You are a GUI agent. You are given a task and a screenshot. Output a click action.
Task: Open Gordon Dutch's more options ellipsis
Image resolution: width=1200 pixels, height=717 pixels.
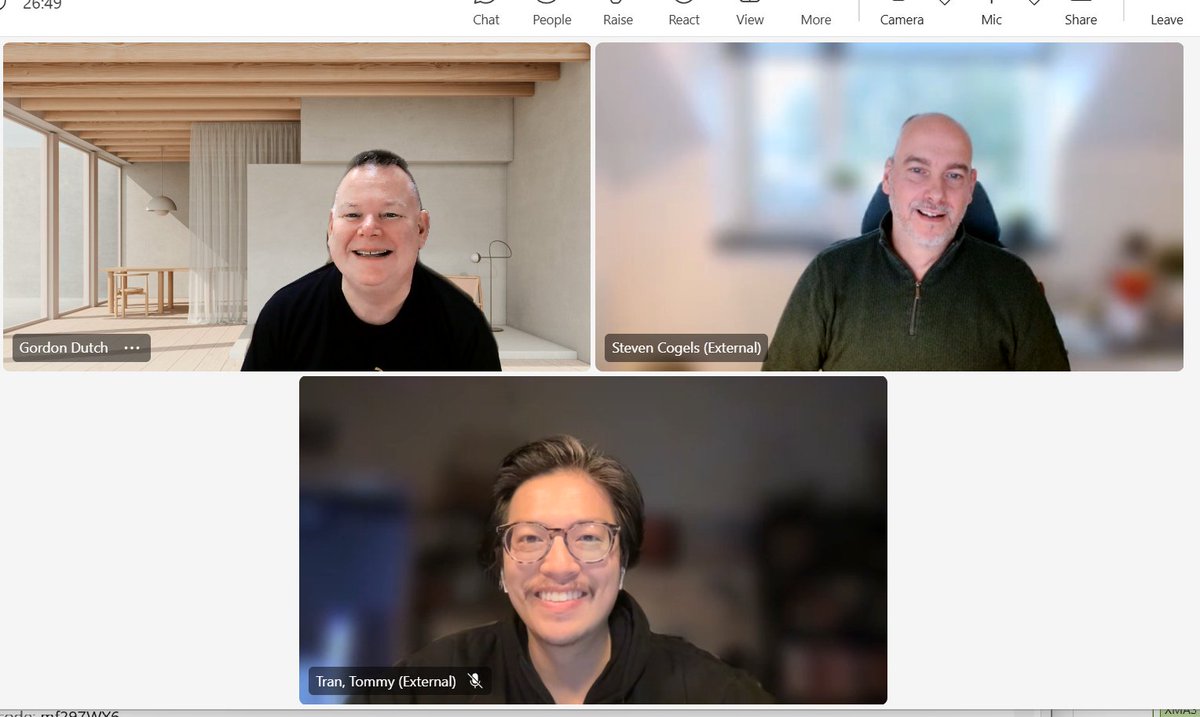click(x=132, y=348)
